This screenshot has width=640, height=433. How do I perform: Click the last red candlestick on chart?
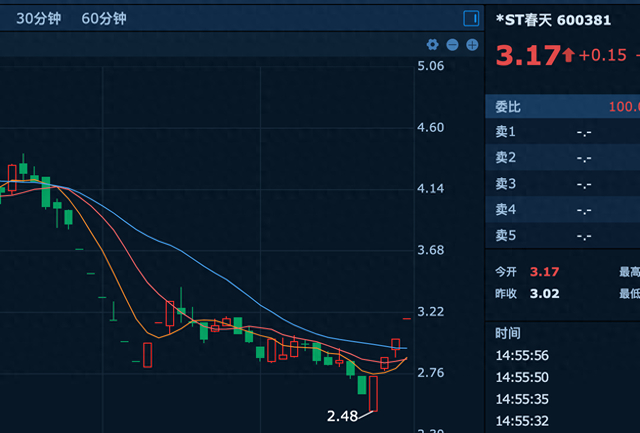click(x=396, y=345)
